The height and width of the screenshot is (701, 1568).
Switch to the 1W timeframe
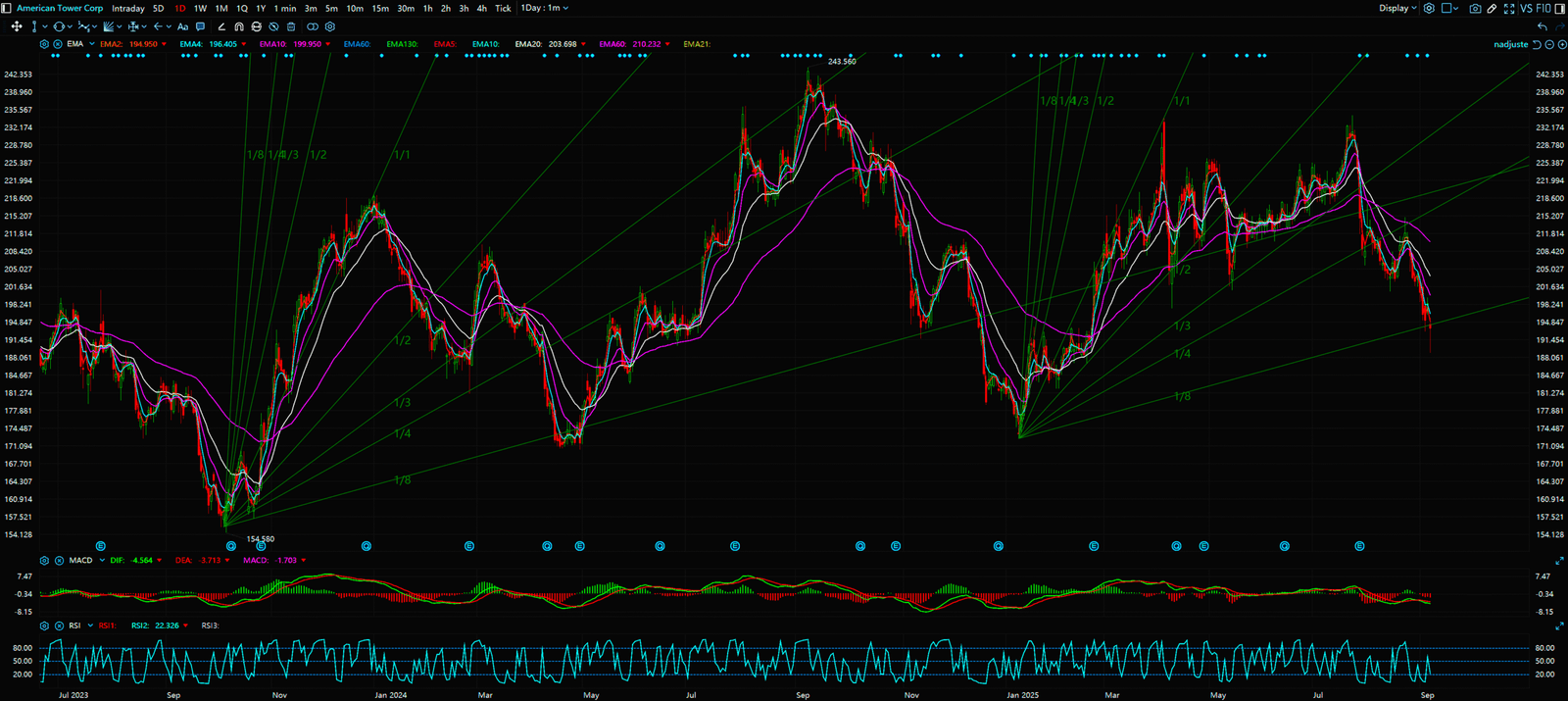(200, 8)
